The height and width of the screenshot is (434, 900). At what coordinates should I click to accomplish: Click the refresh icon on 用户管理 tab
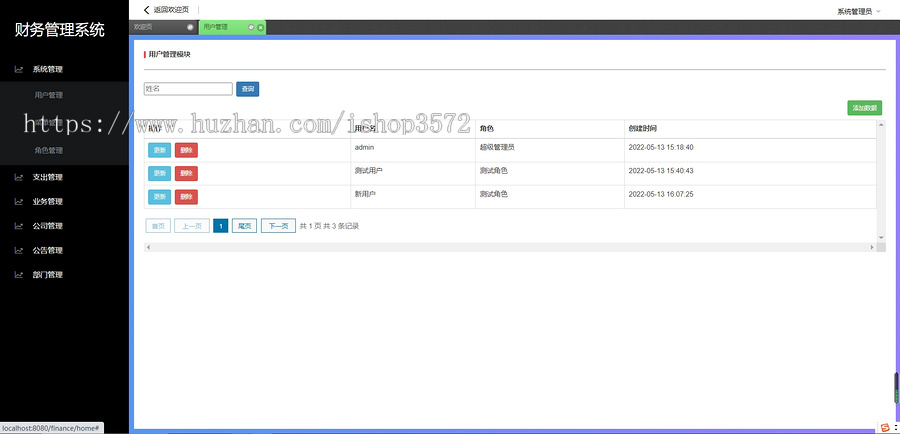click(251, 27)
